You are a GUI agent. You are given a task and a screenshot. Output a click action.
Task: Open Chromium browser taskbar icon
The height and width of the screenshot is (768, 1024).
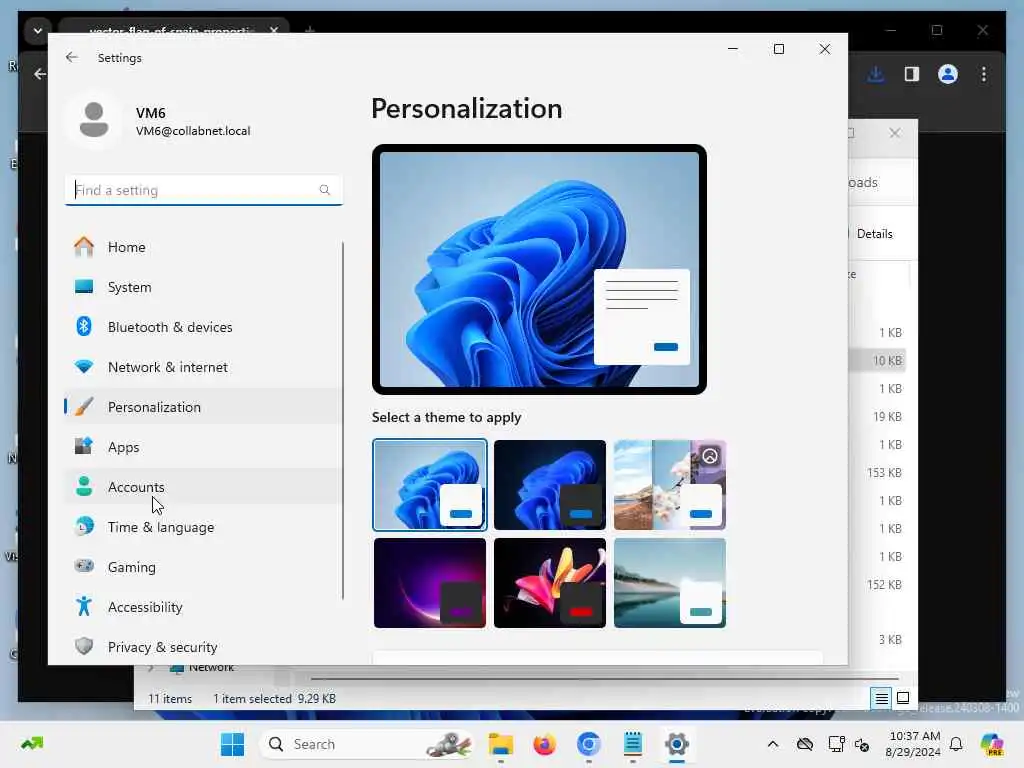588,744
